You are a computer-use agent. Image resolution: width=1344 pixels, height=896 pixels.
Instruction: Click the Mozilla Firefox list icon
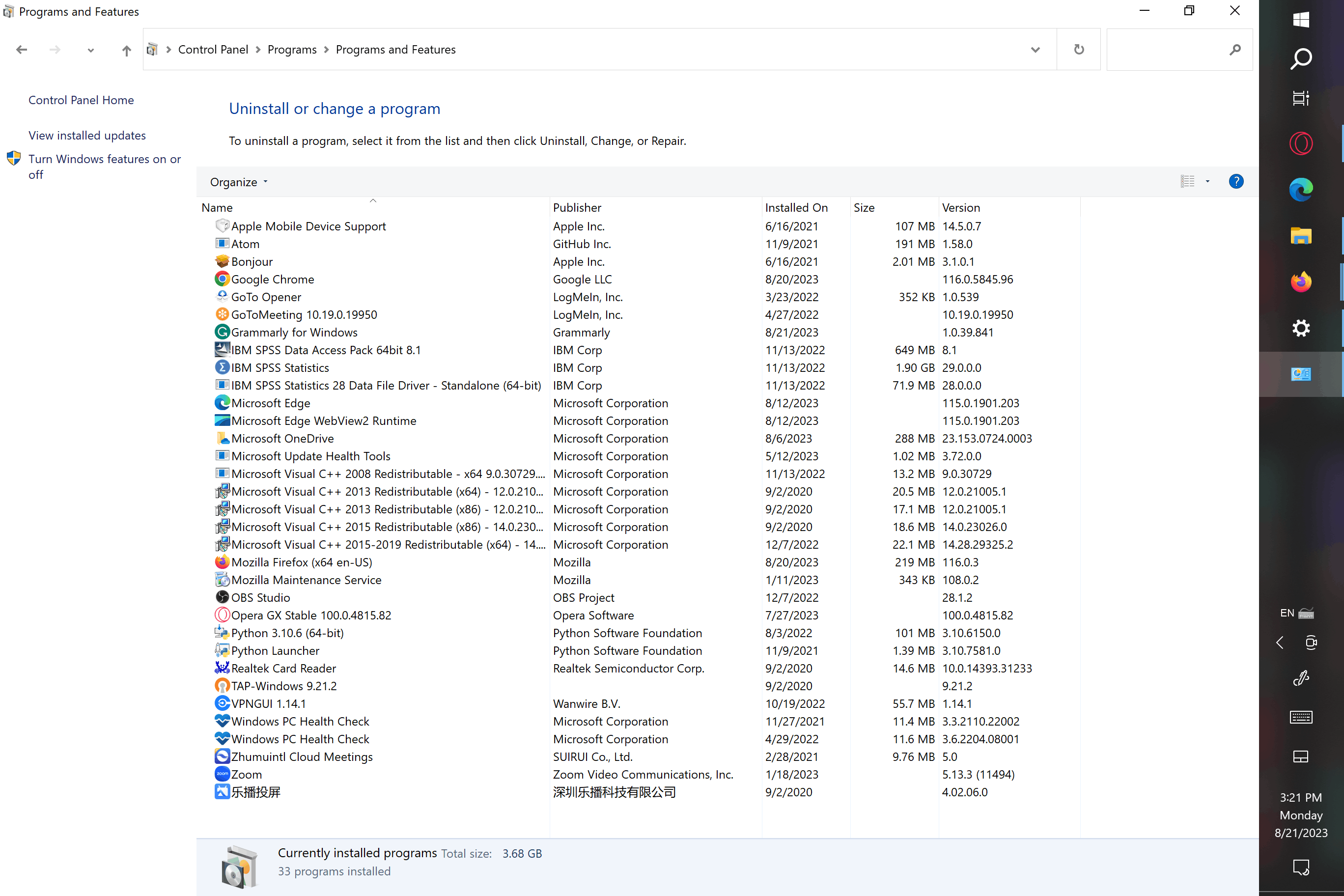222,562
